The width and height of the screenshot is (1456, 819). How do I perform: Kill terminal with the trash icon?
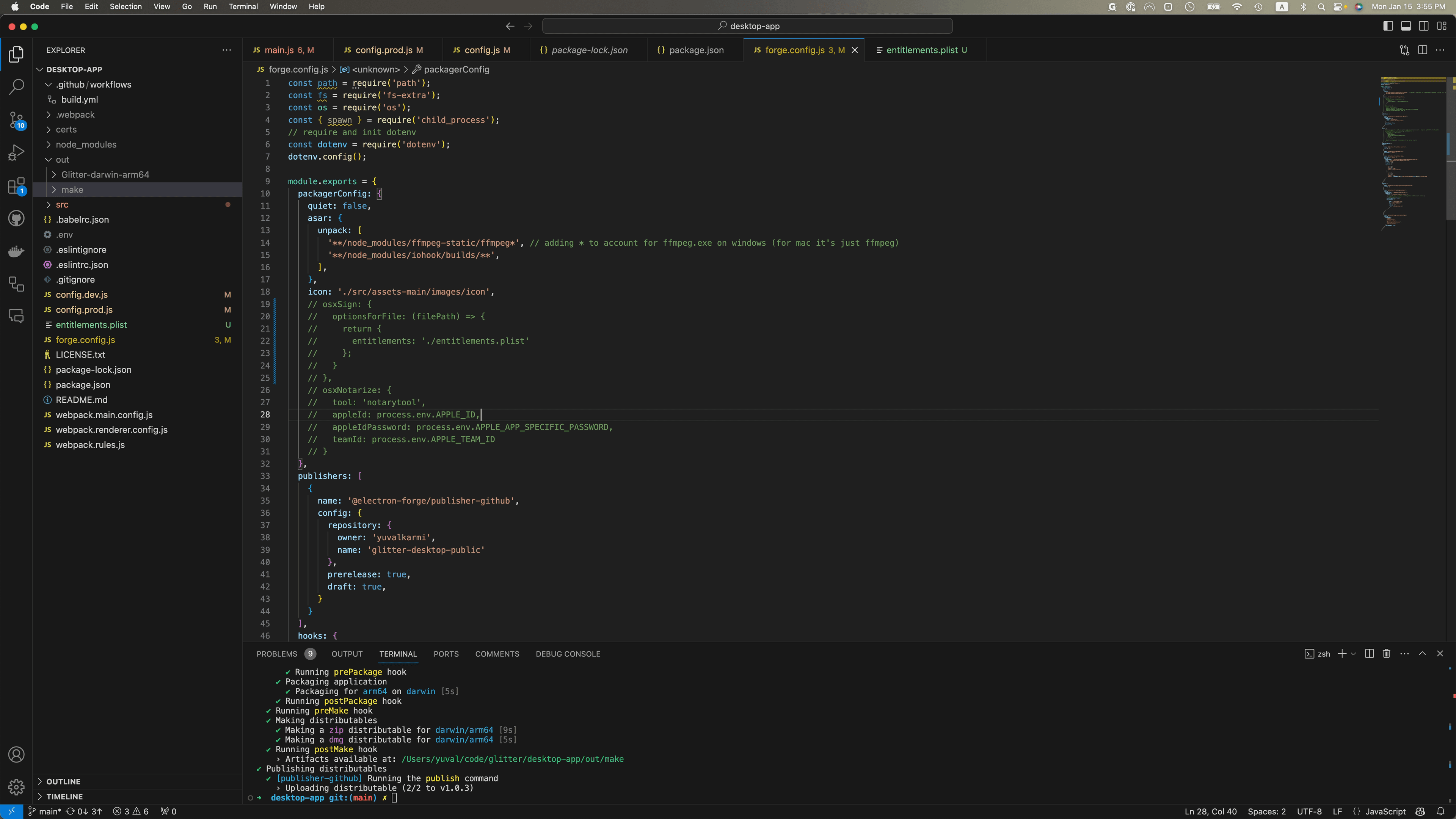[x=1386, y=653]
